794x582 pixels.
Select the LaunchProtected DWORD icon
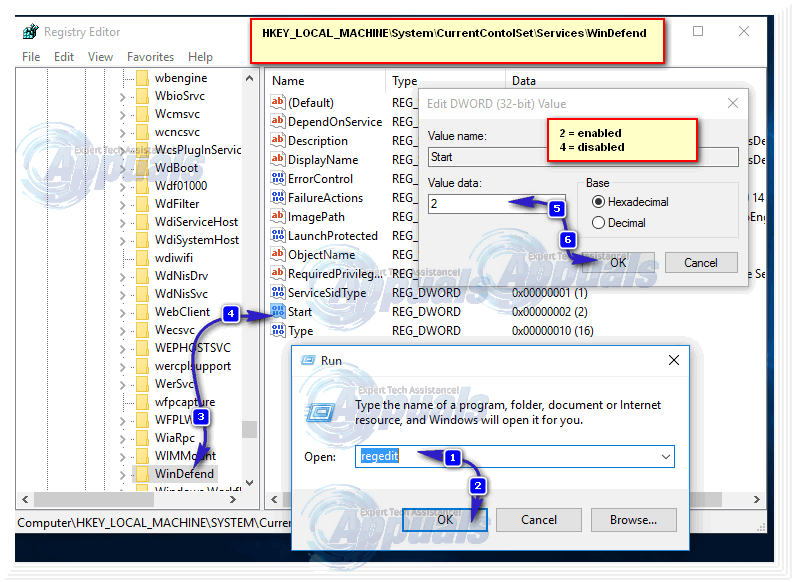(277, 235)
